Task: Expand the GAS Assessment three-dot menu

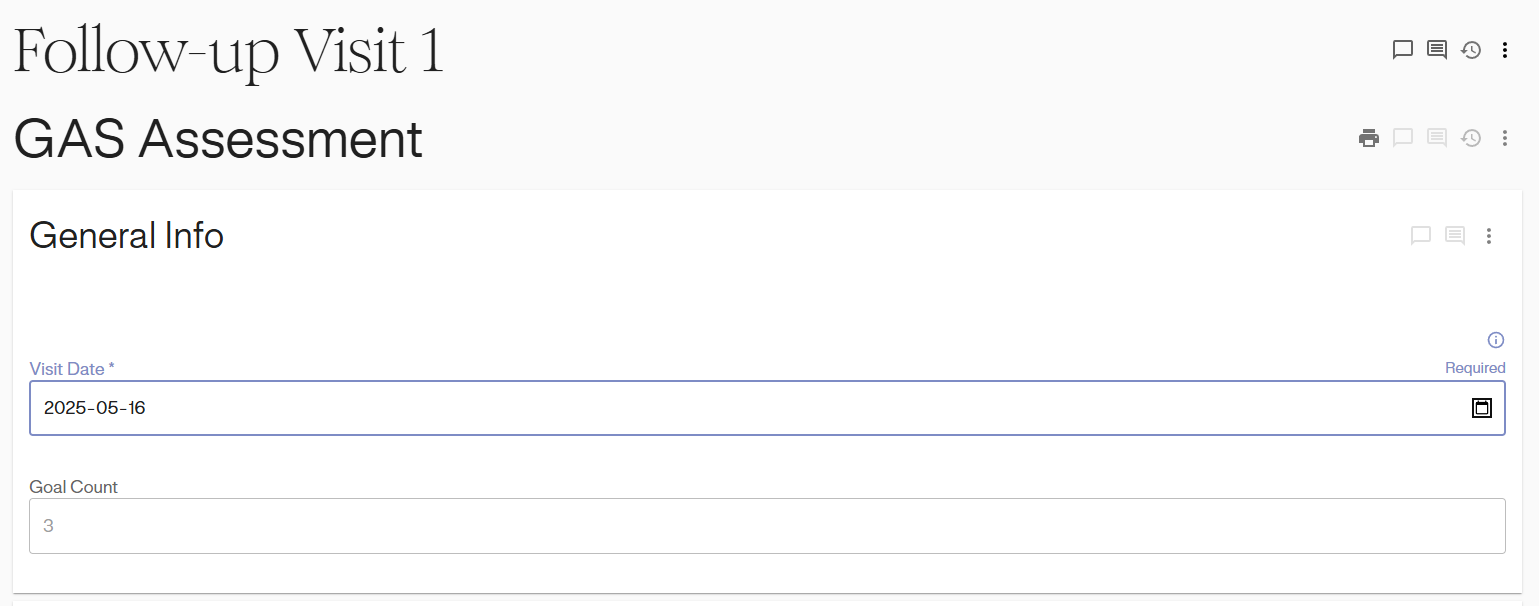Action: [x=1505, y=138]
